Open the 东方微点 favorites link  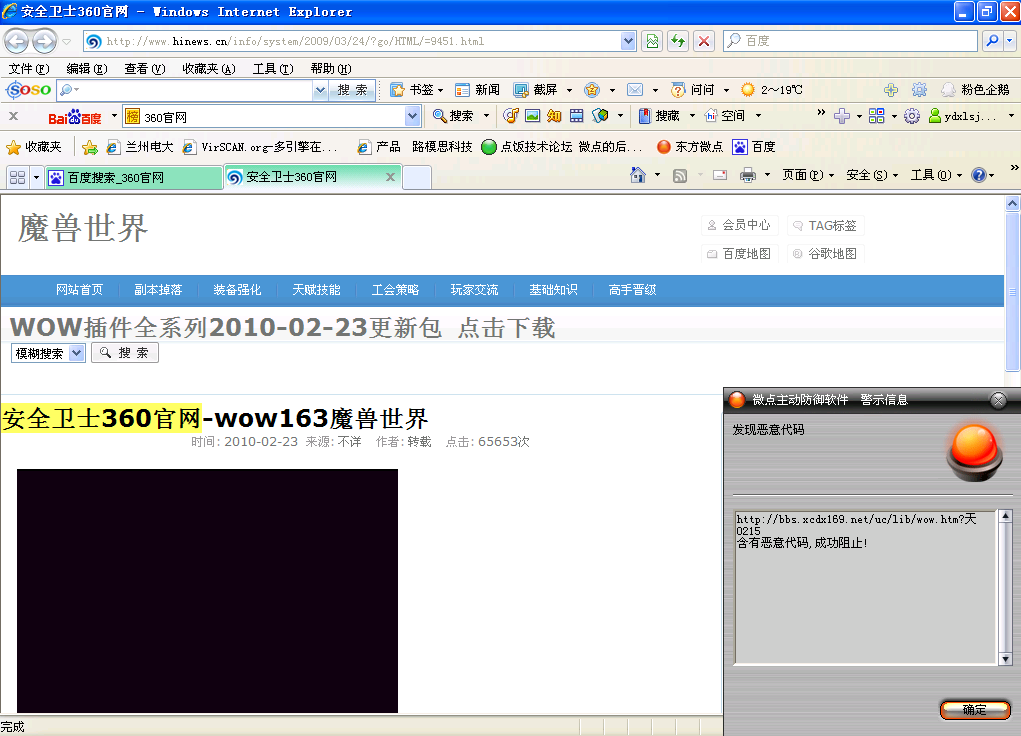tap(691, 147)
